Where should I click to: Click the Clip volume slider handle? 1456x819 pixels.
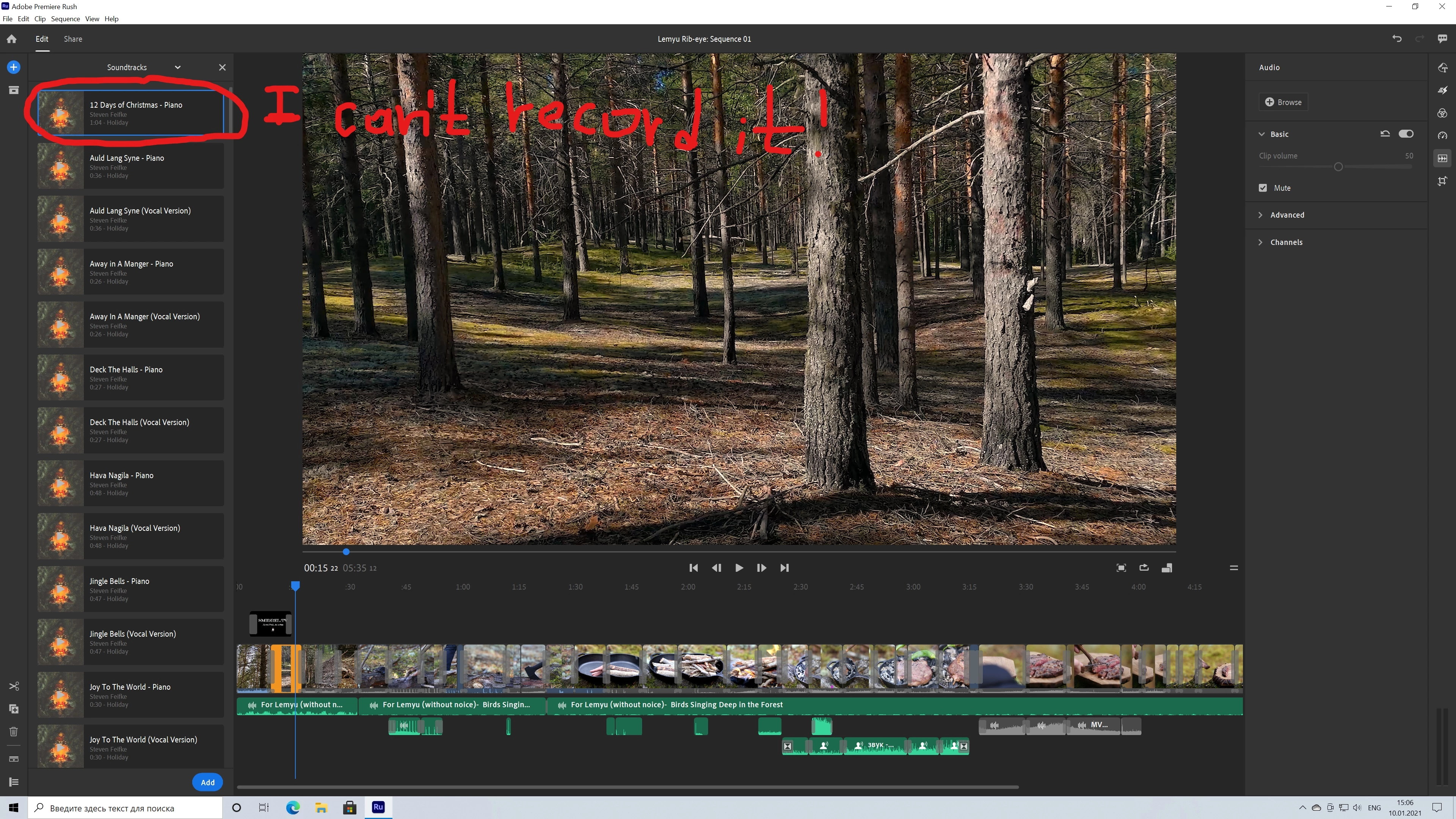coord(1338,167)
